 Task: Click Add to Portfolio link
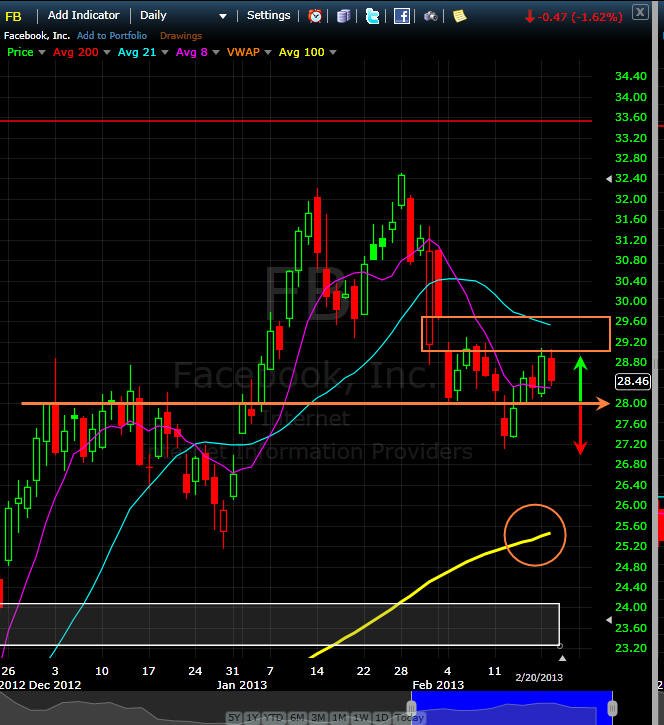coord(112,36)
